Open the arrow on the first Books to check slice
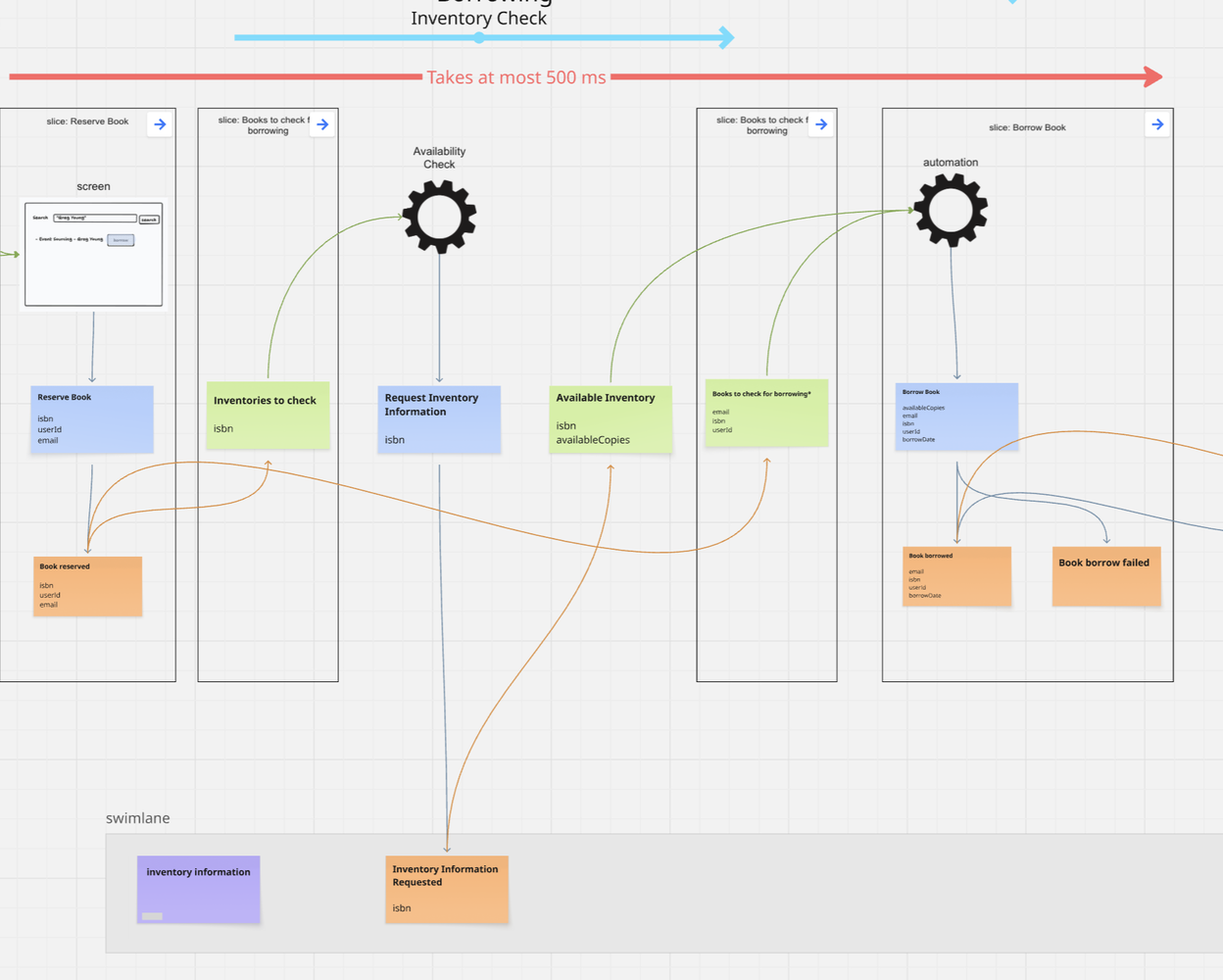 322,123
